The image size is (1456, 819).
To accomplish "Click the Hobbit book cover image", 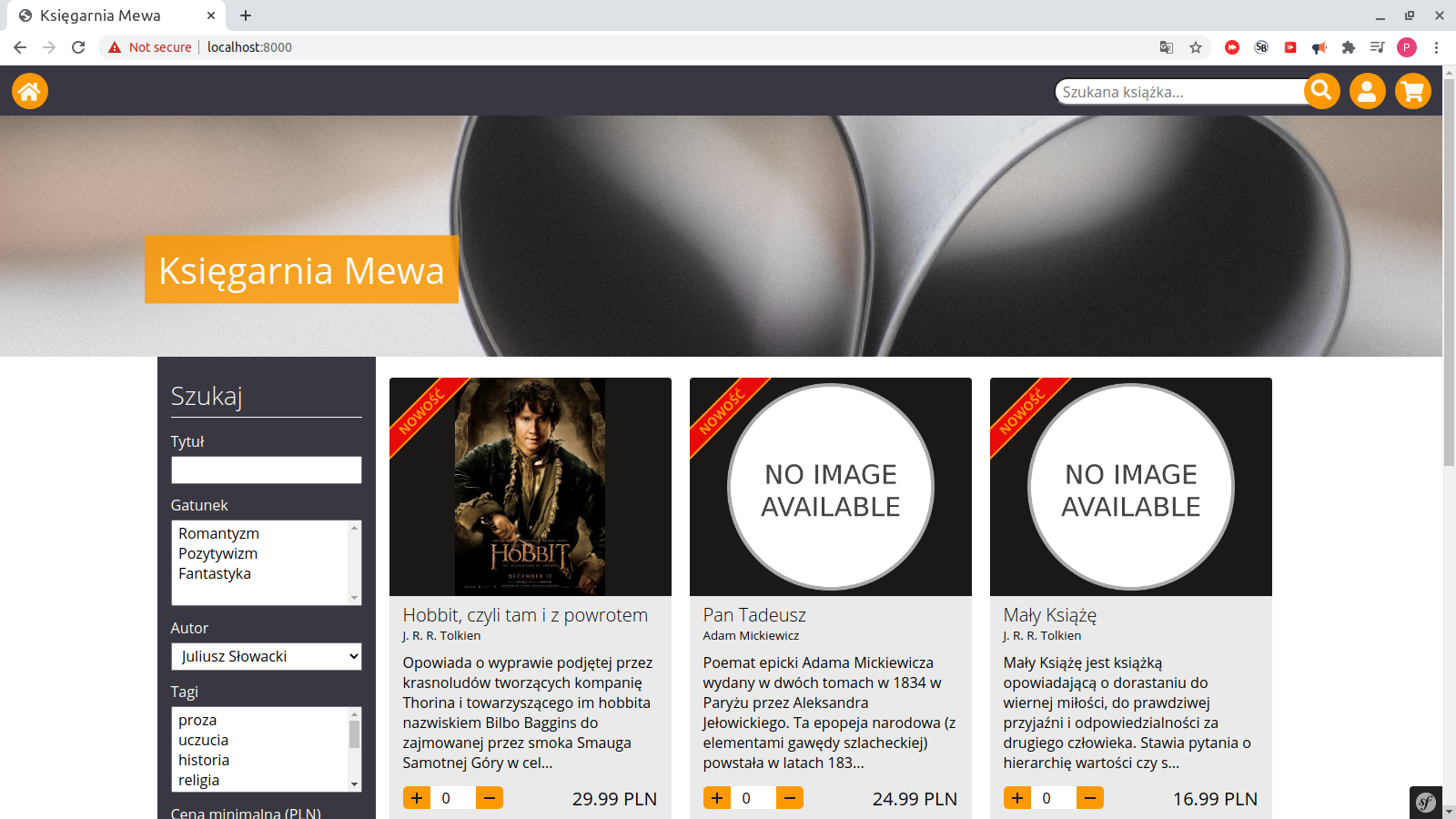I will (530, 487).
